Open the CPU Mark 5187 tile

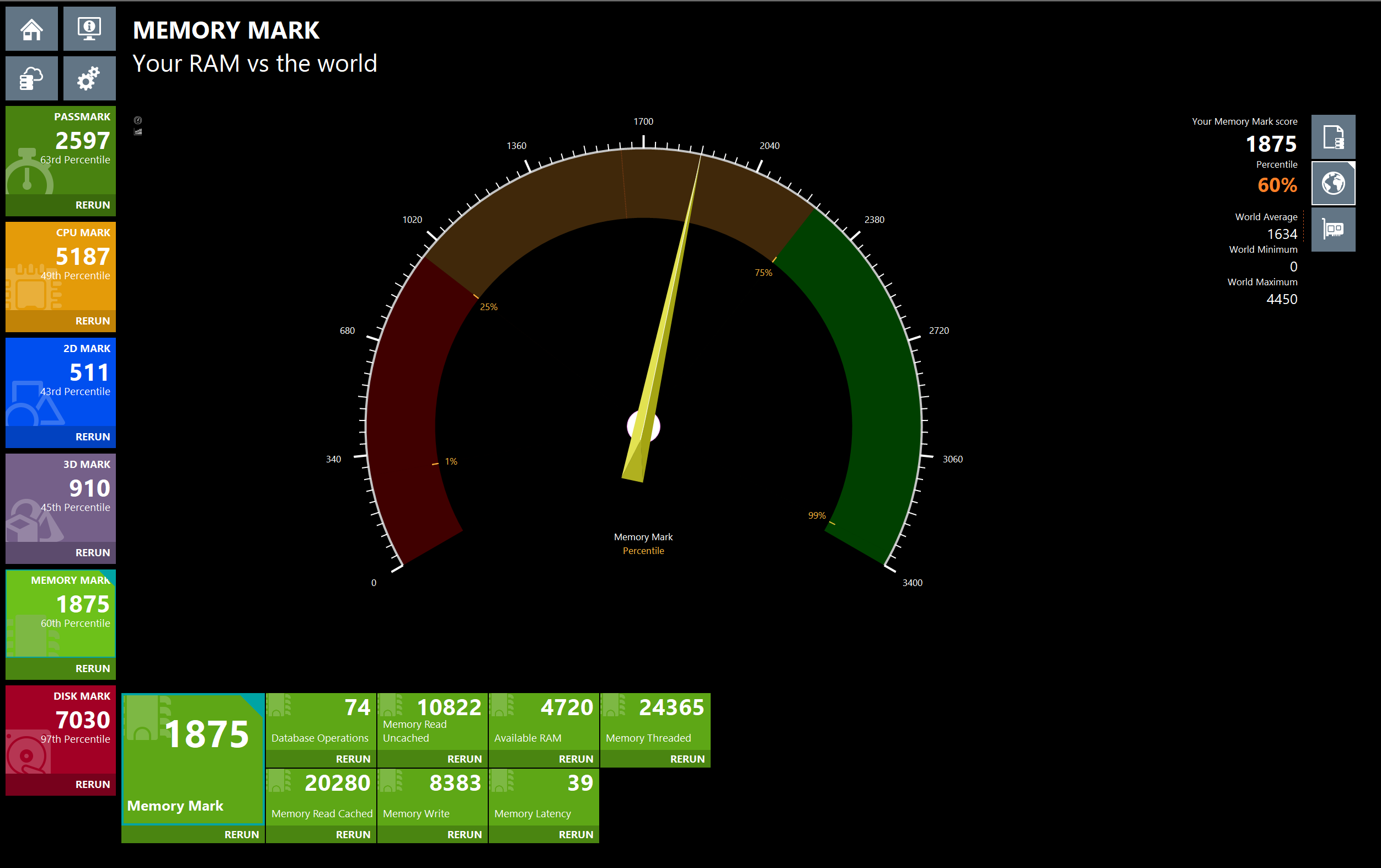tap(61, 266)
